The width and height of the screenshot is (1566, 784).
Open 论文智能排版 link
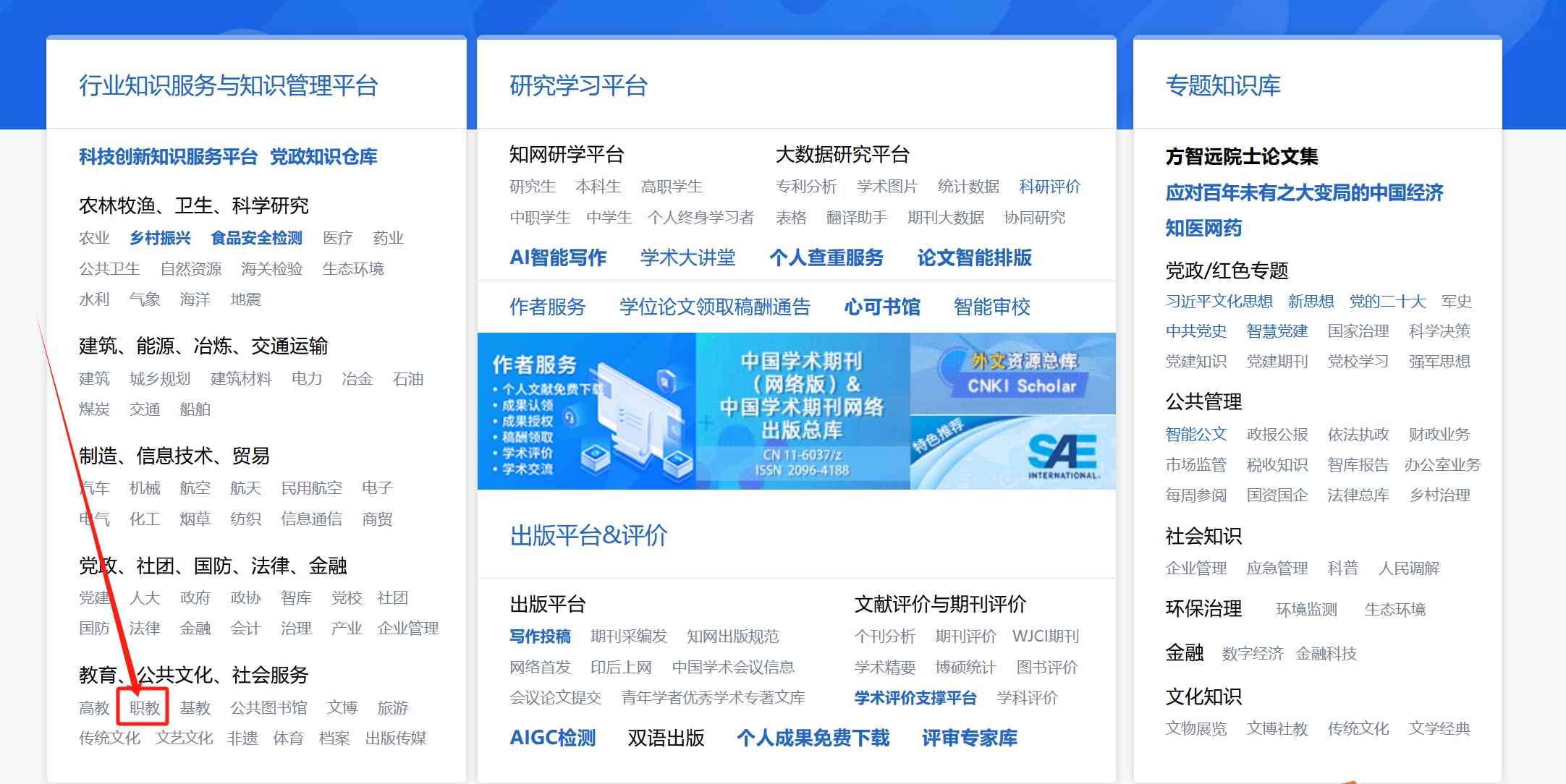pyautogui.click(x=974, y=257)
